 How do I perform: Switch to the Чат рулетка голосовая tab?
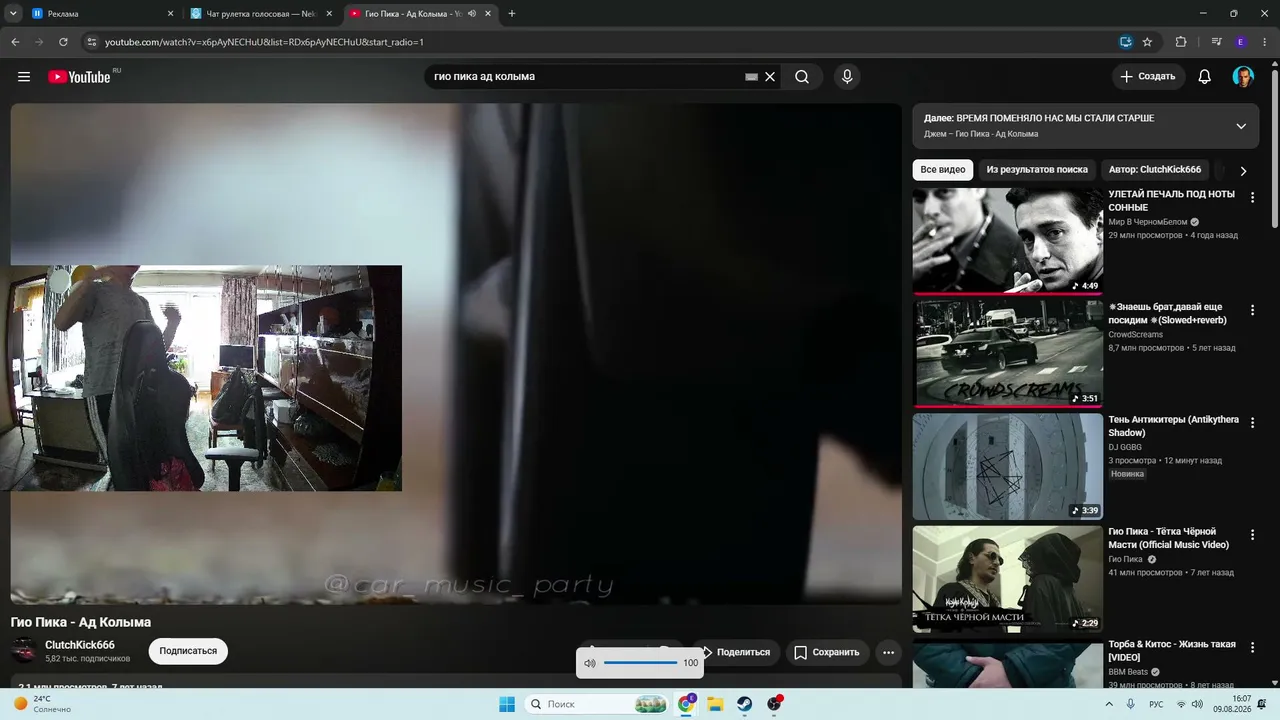point(262,14)
